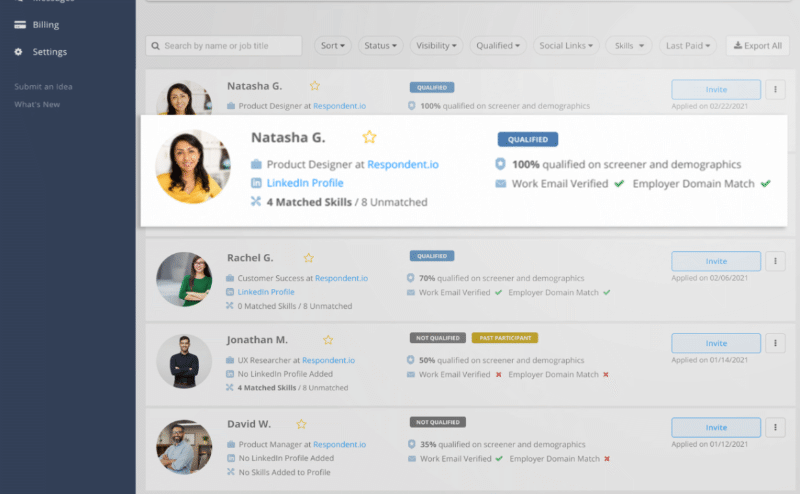Viewport: 800px width, 494px height.
Task: Invite Rachel G. to the project
Action: click(x=716, y=261)
